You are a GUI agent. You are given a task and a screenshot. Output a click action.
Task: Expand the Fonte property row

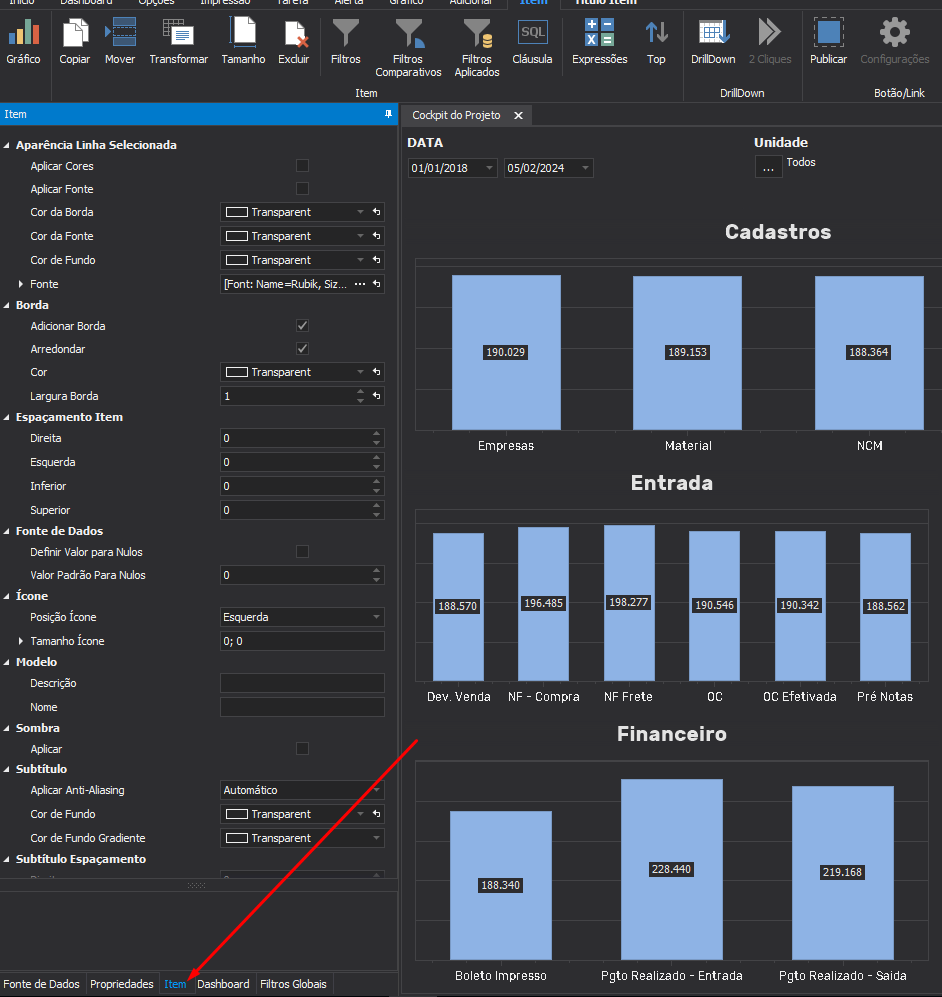pyautogui.click(x=21, y=284)
